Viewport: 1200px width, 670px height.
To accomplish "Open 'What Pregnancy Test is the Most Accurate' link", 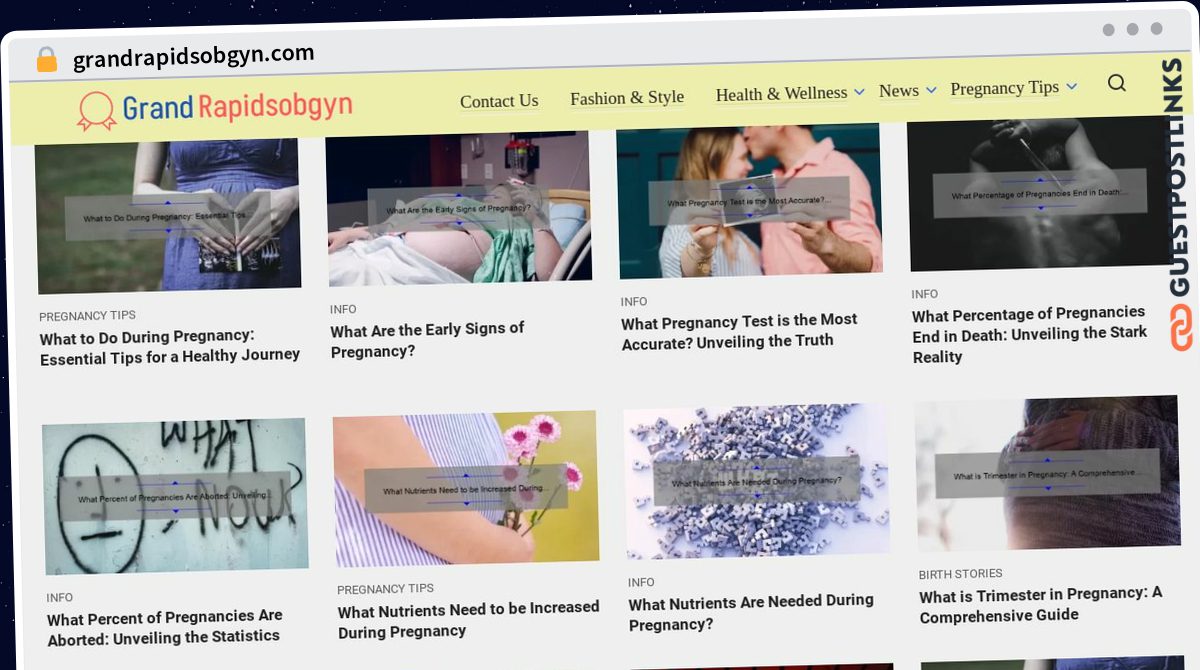I will coord(739,331).
